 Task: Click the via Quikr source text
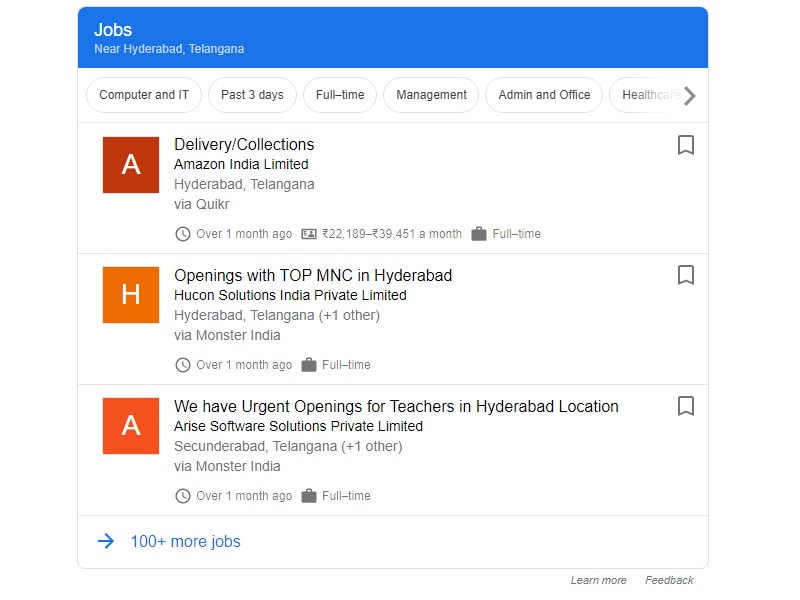point(202,205)
